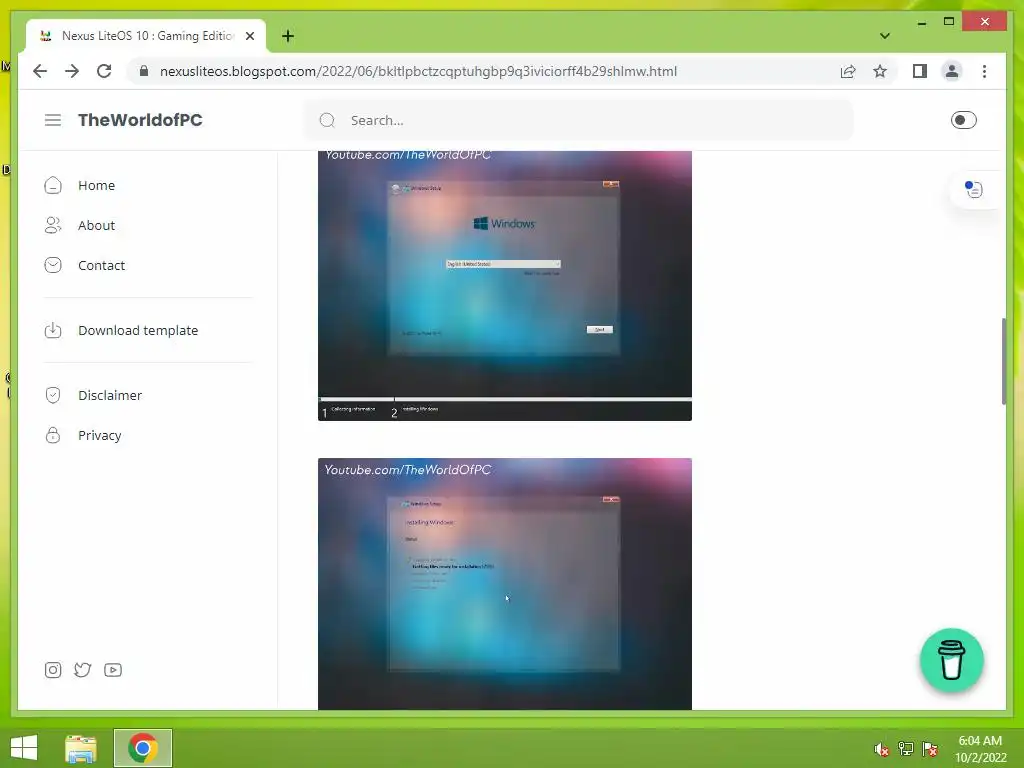Open File Explorer from taskbar
The width and height of the screenshot is (1024, 768).
click(x=81, y=748)
